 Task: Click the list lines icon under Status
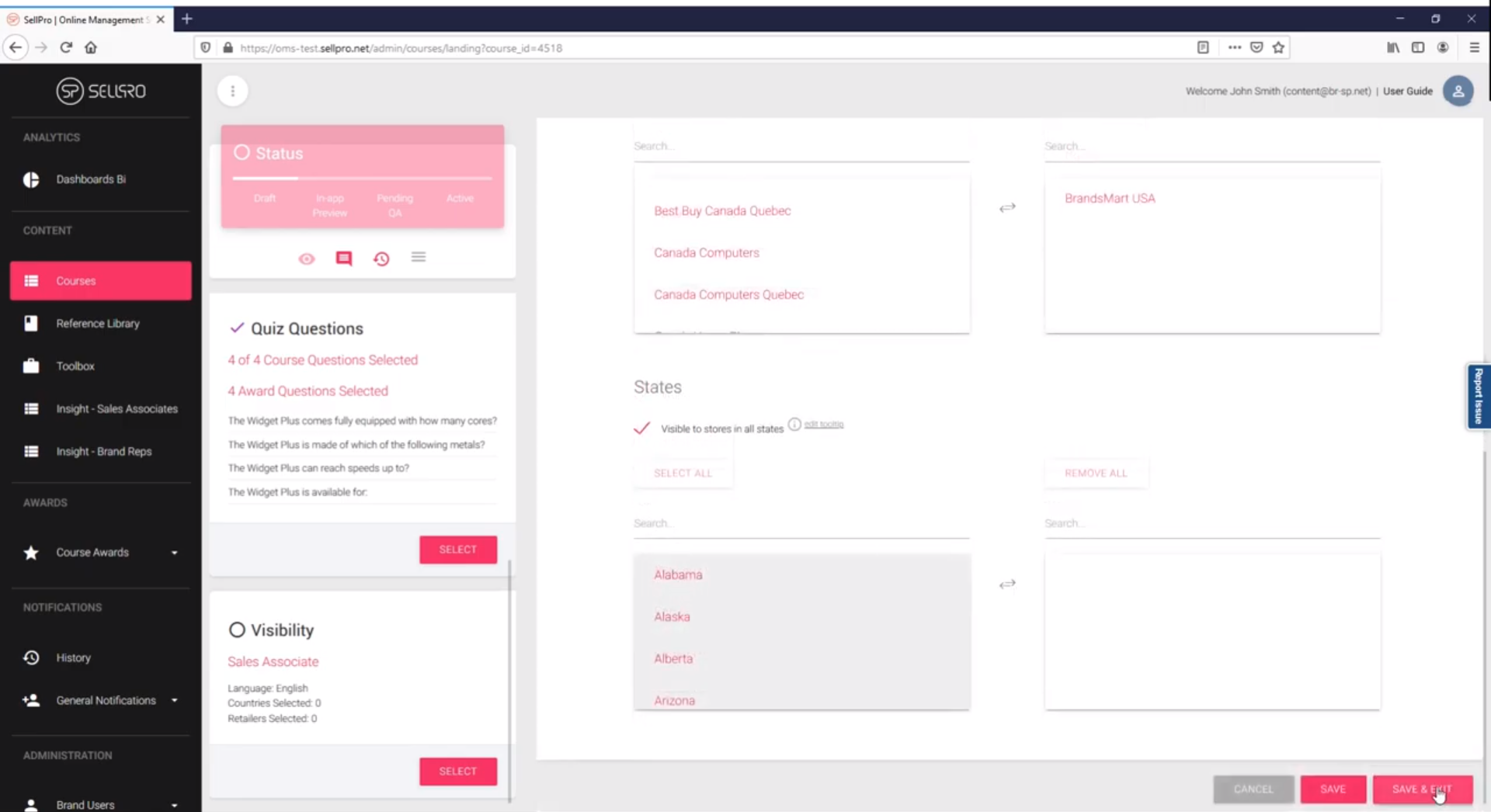click(x=419, y=257)
